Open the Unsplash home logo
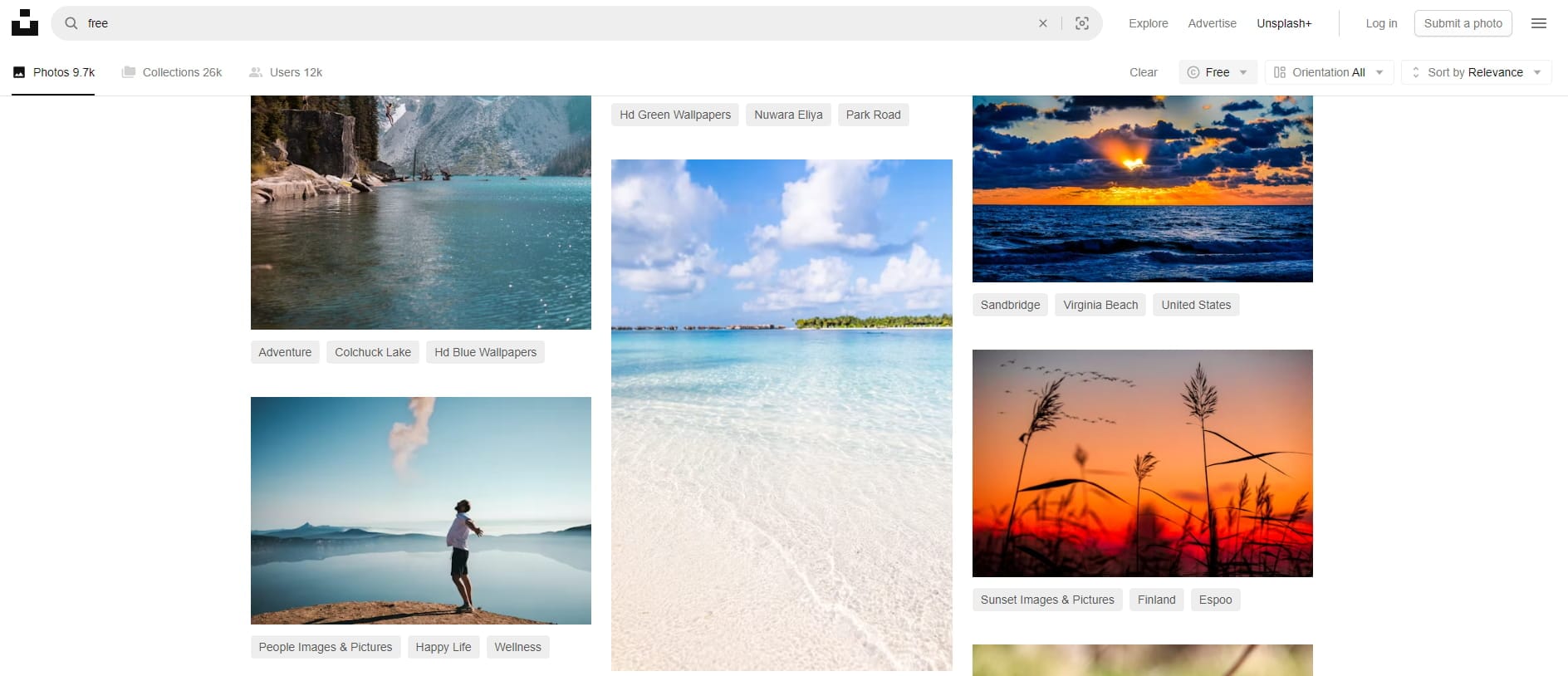Viewport: 1568px width, 676px height. [x=25, y=23]
